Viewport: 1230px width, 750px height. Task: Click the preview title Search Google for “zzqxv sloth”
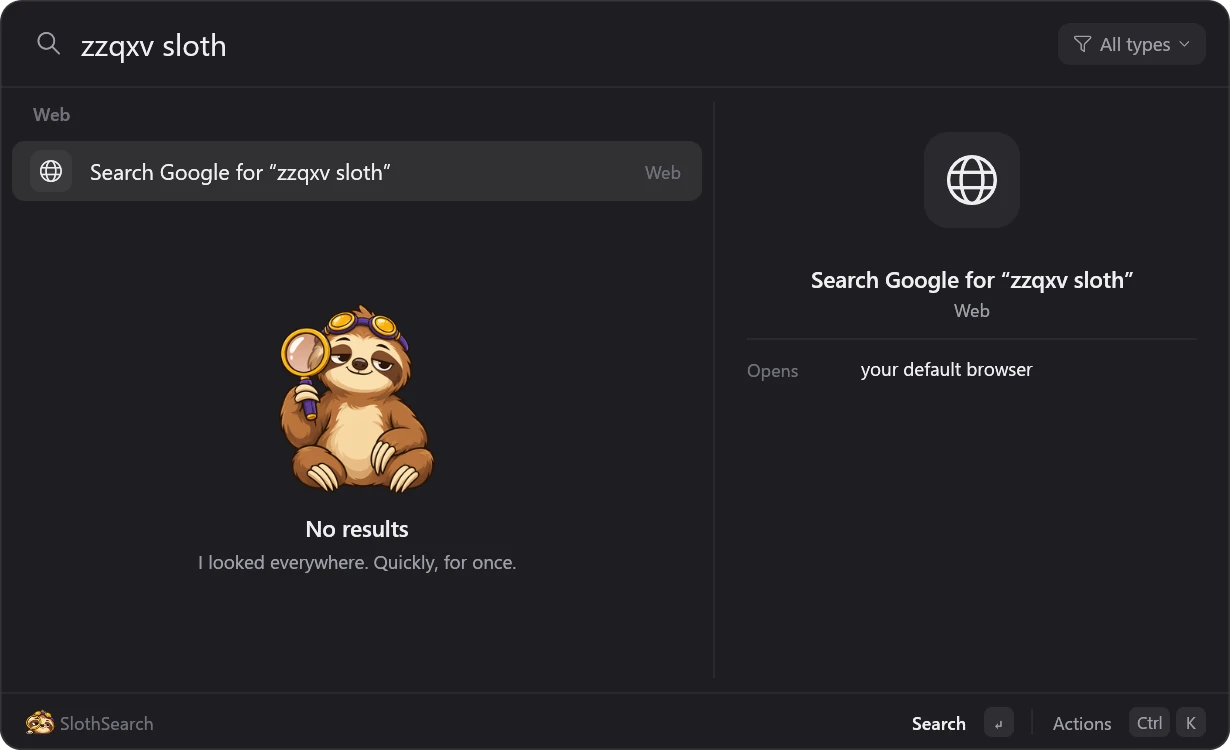[972, 280]
